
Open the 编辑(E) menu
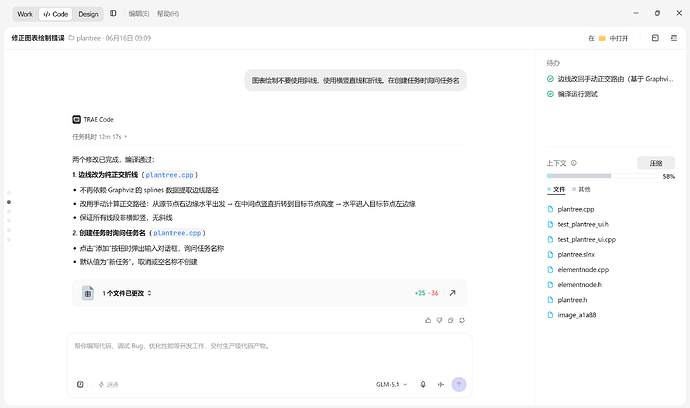(139, 14)
